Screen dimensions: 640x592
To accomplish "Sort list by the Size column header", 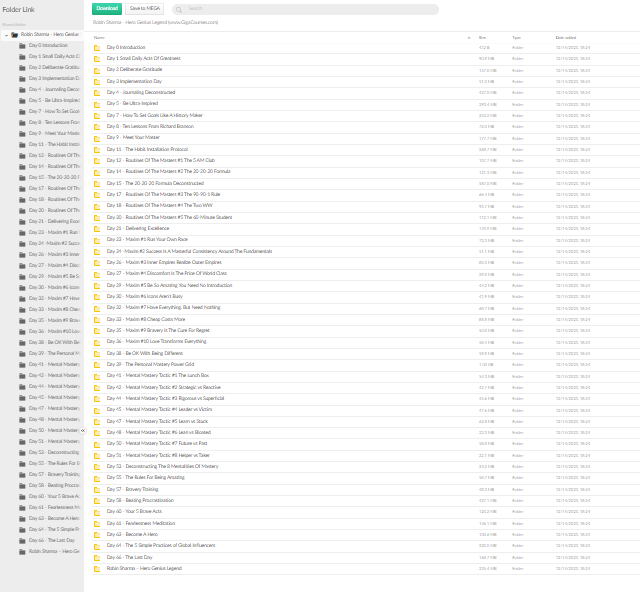I will (x=484, y=37).
